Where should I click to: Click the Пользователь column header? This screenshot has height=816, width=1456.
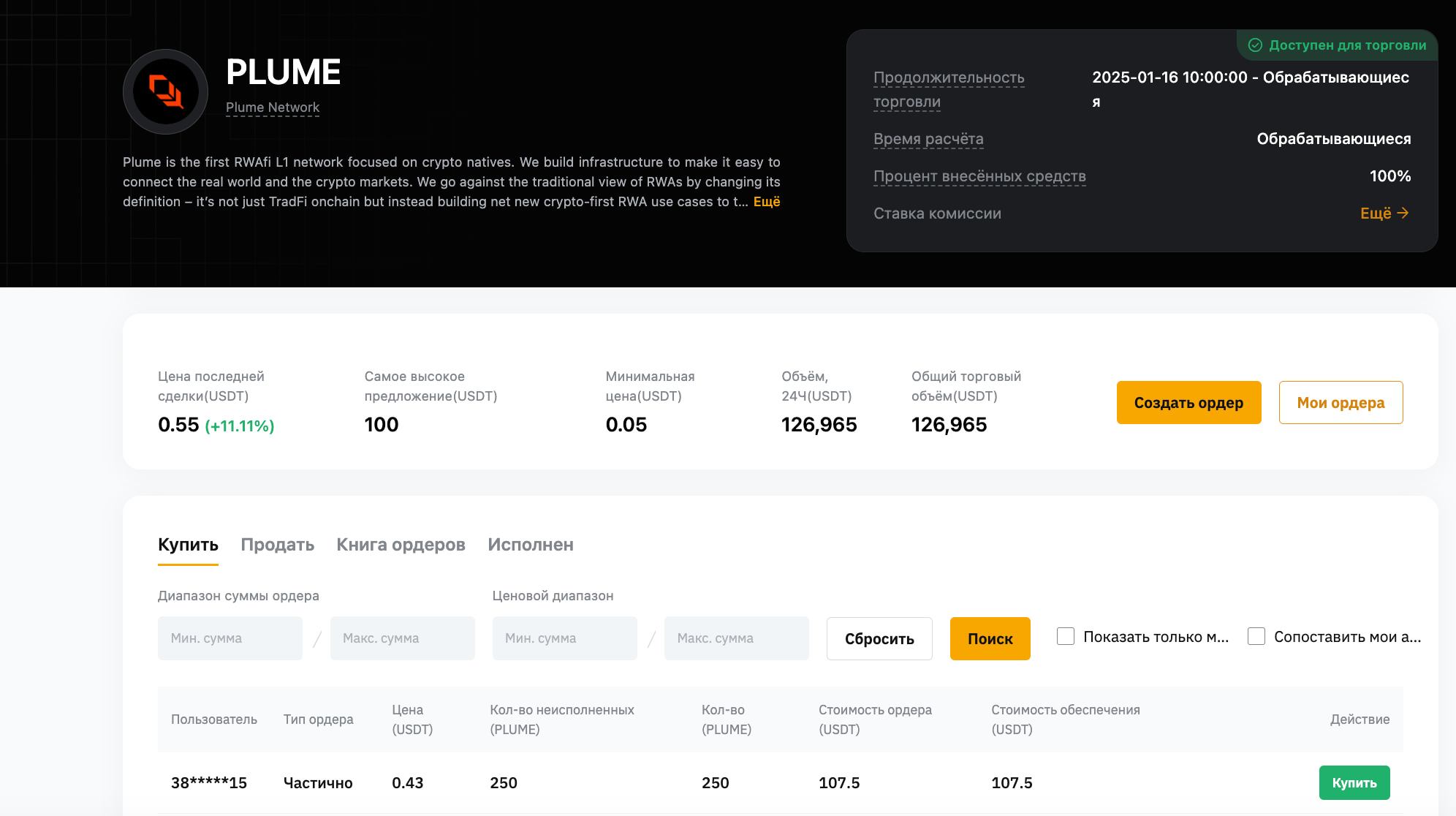click(214, 719)
